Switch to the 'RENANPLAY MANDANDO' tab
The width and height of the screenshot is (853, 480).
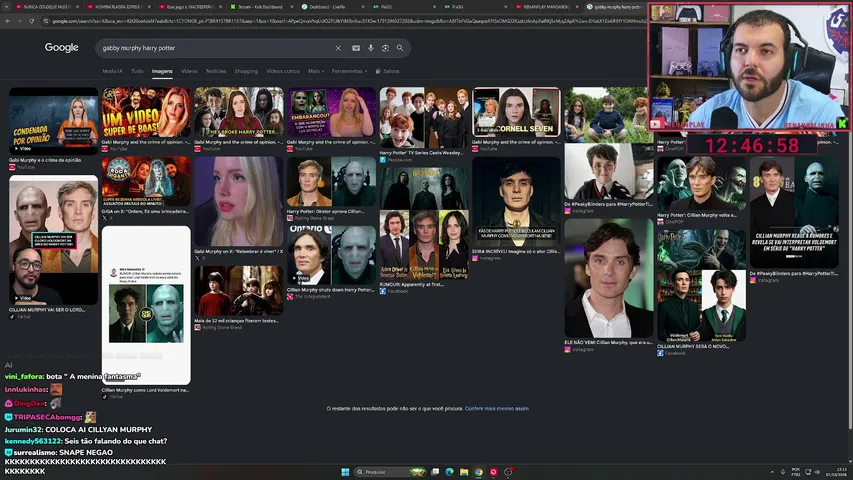click(546, 7)
